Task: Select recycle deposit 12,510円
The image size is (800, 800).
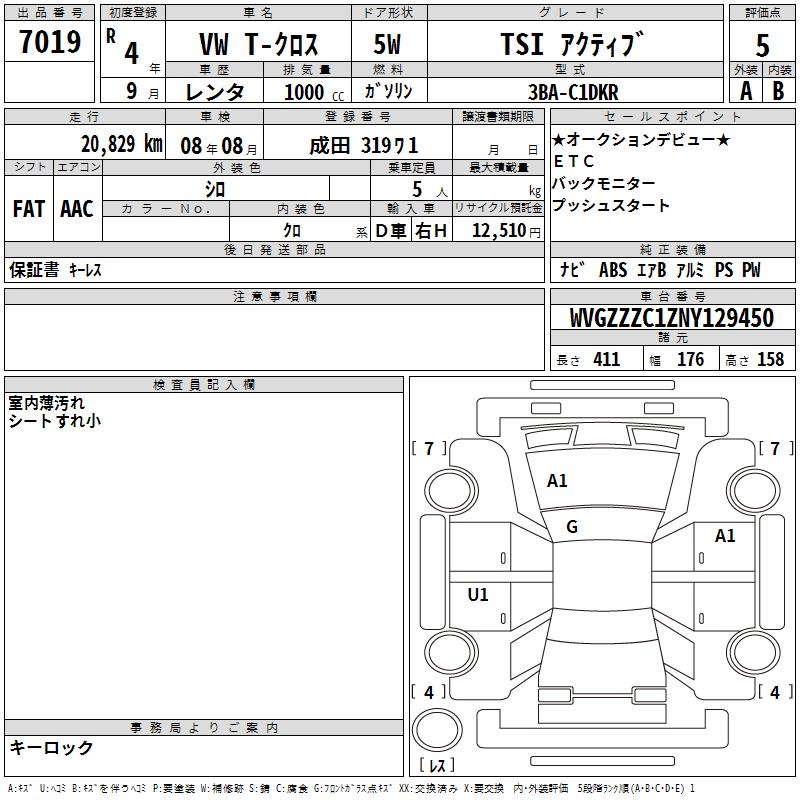Action: click(506, 231)
